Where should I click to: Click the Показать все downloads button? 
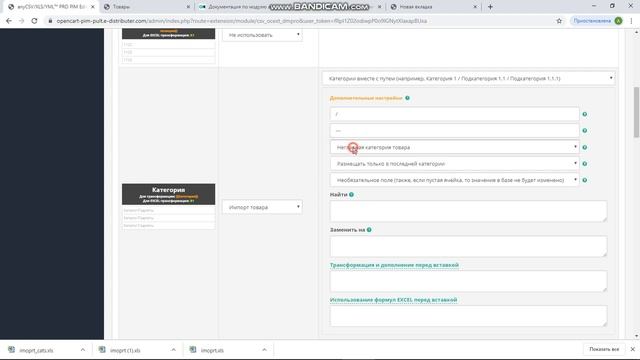tap(604, 349)
